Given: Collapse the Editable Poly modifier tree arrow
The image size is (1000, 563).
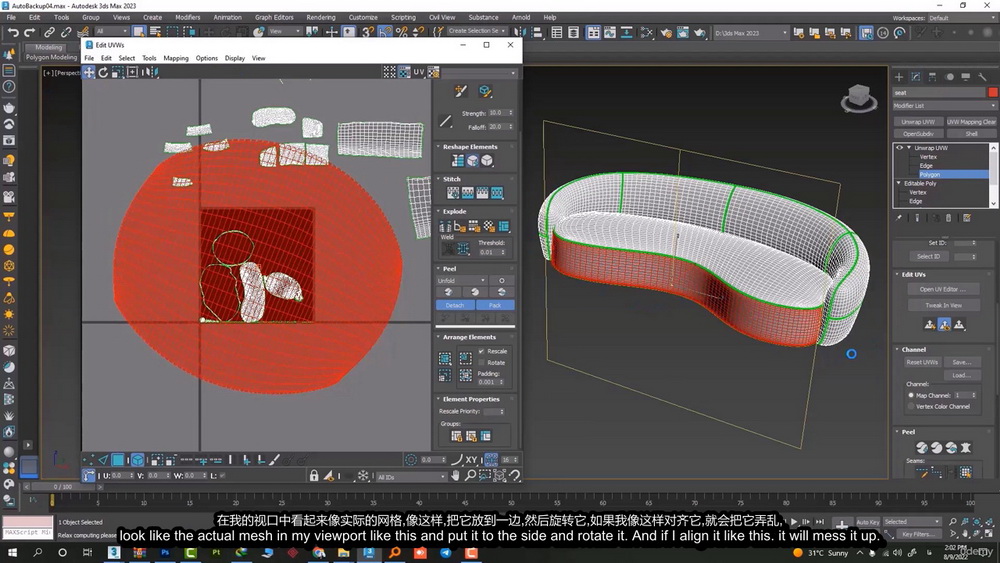Looking at the screenshot, I should pos(899,183).
